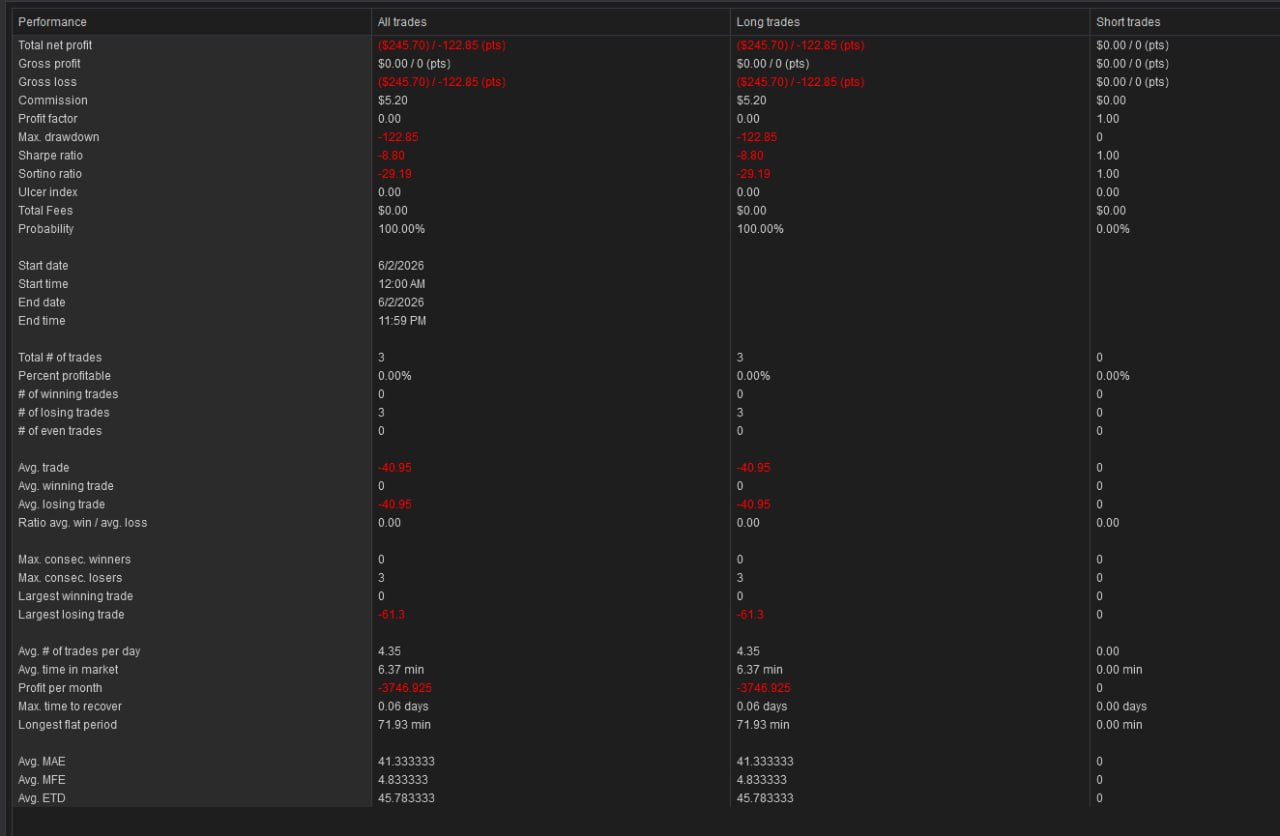Click Short trades Profit factor value 1.00

[1108, 119]
